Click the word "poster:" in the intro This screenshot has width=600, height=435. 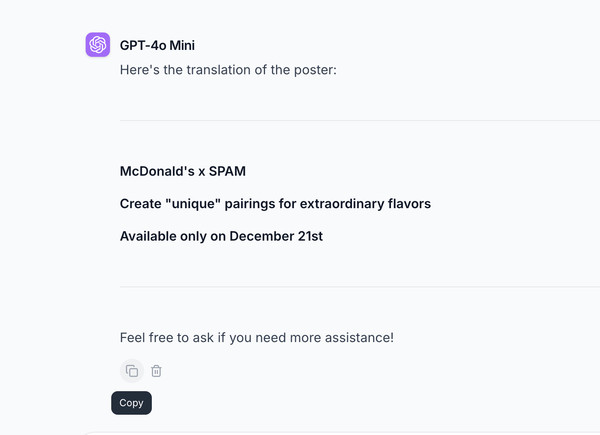tap(314, 70)
